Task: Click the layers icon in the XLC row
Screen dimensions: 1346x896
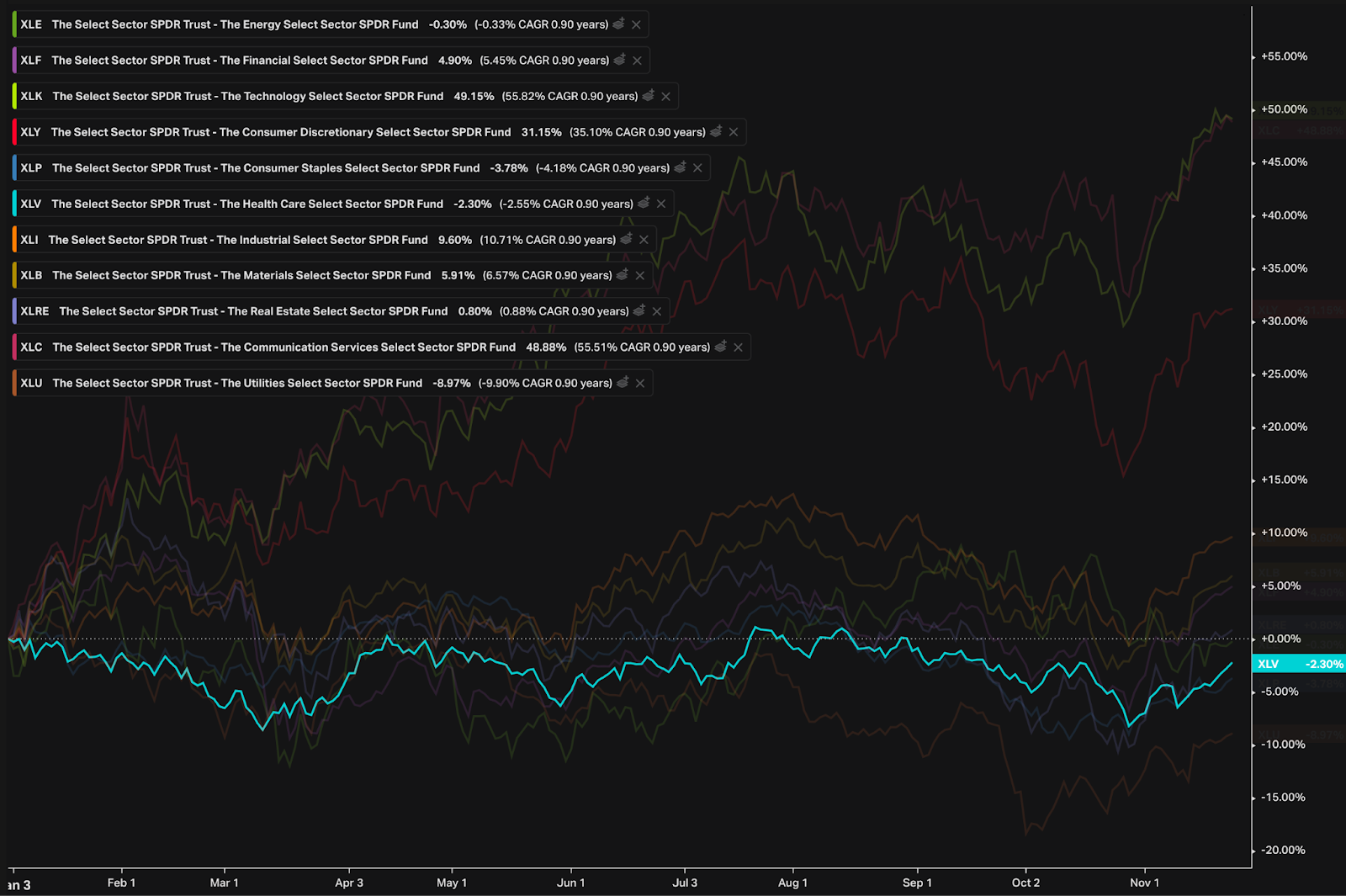Action: click(x=721, y=347)
